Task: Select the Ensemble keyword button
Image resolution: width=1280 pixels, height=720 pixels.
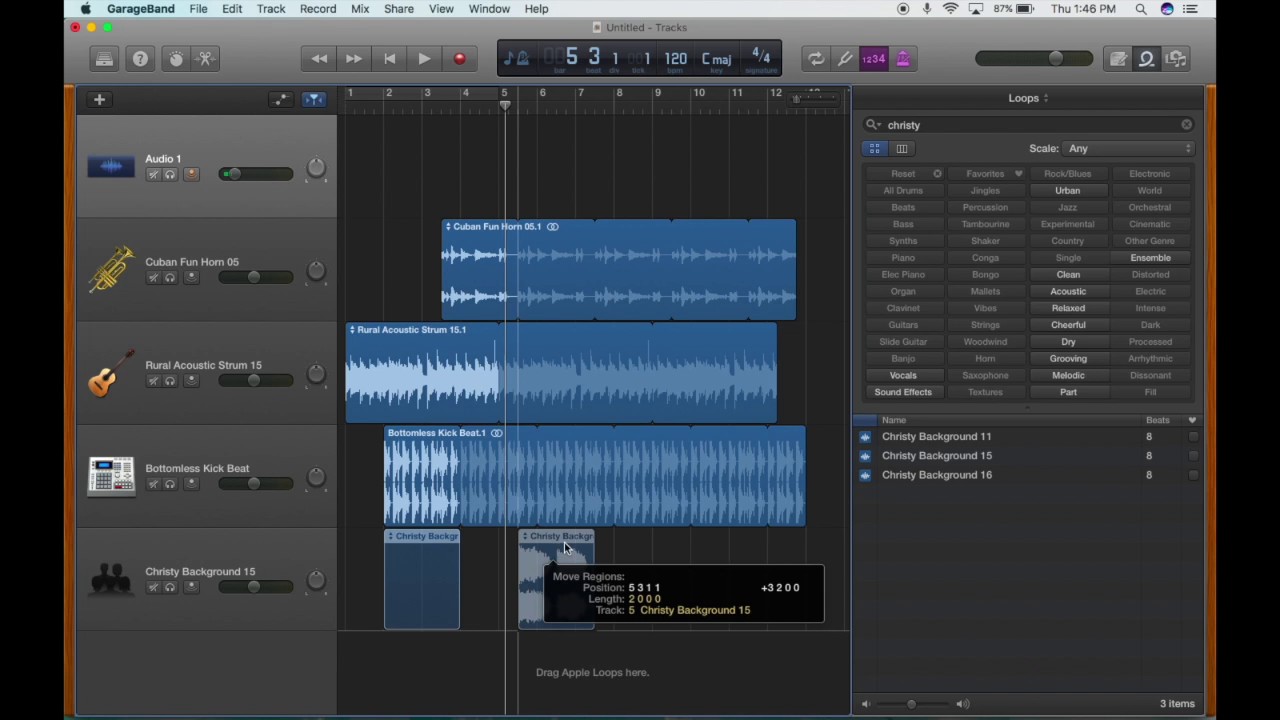Action: pos(1150,258)
